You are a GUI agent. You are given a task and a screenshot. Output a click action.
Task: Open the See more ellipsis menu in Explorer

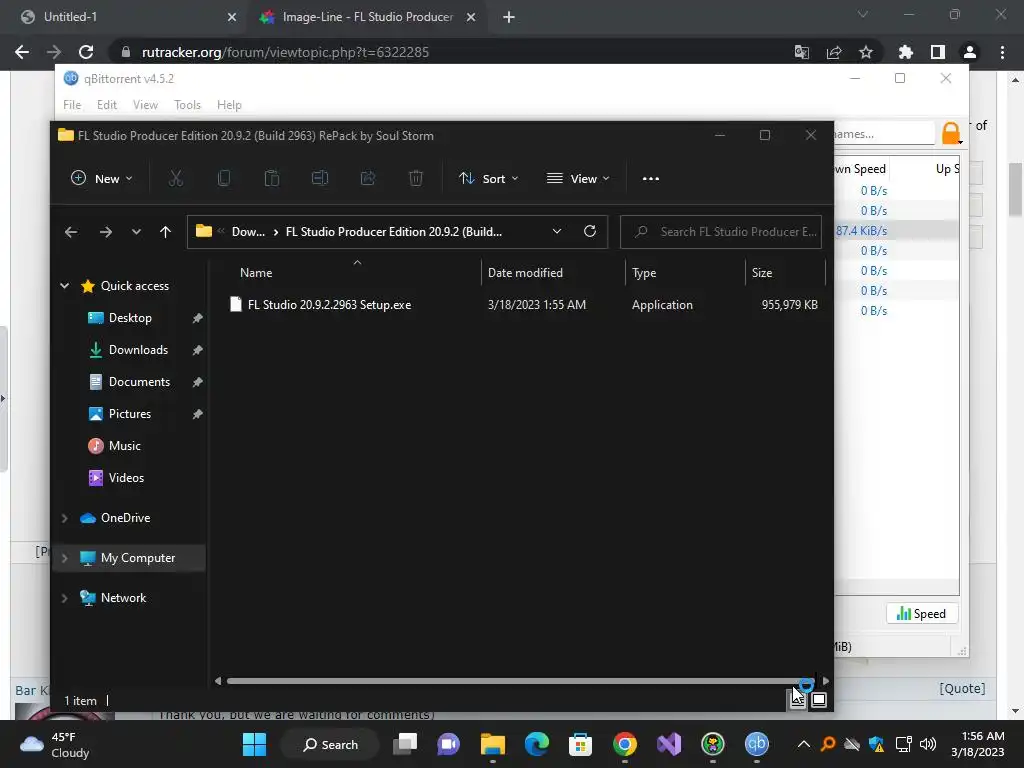tap(650, 178)
